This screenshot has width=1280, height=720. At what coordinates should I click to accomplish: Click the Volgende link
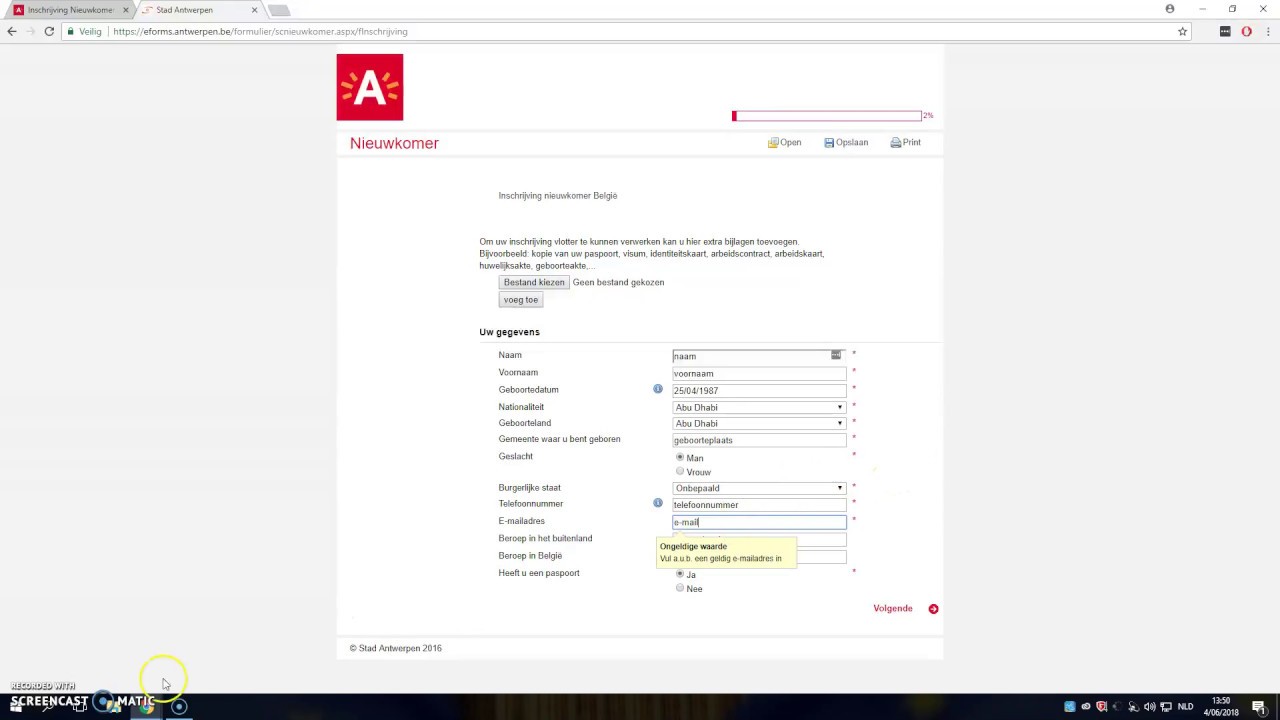[x=893, y=608]
